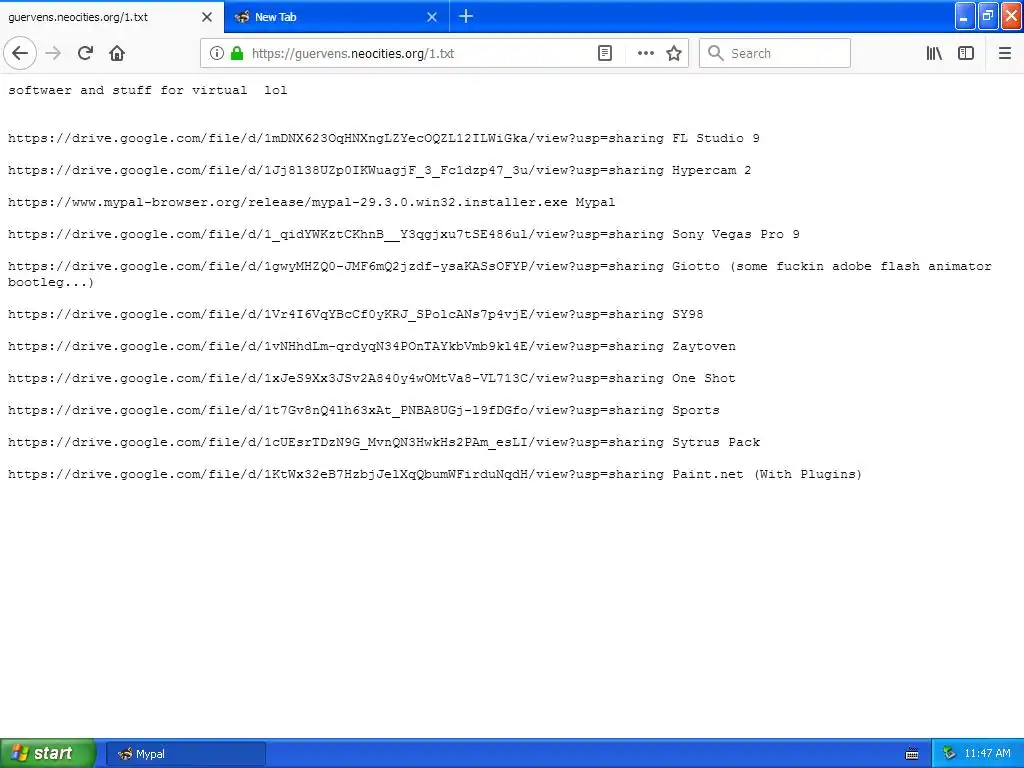Minimize the browser window

click(x=965, y=16)
